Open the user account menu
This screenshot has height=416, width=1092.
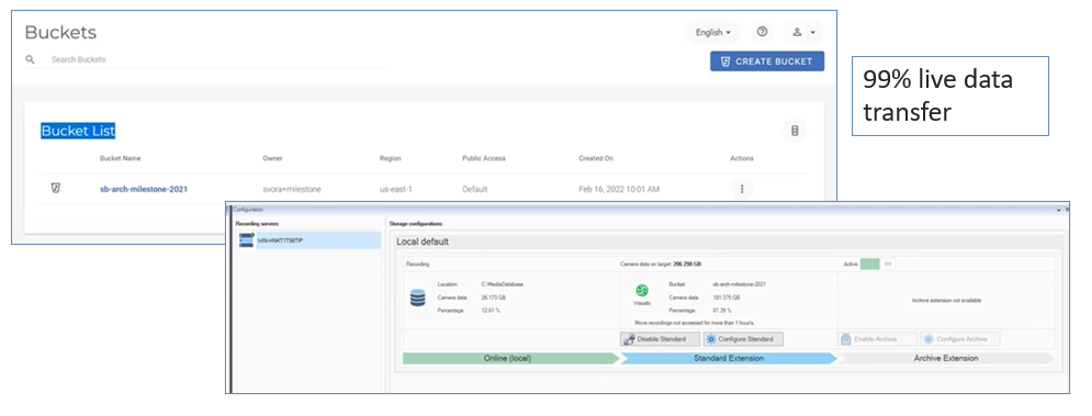pyautogui.click(x=803, y=32)
